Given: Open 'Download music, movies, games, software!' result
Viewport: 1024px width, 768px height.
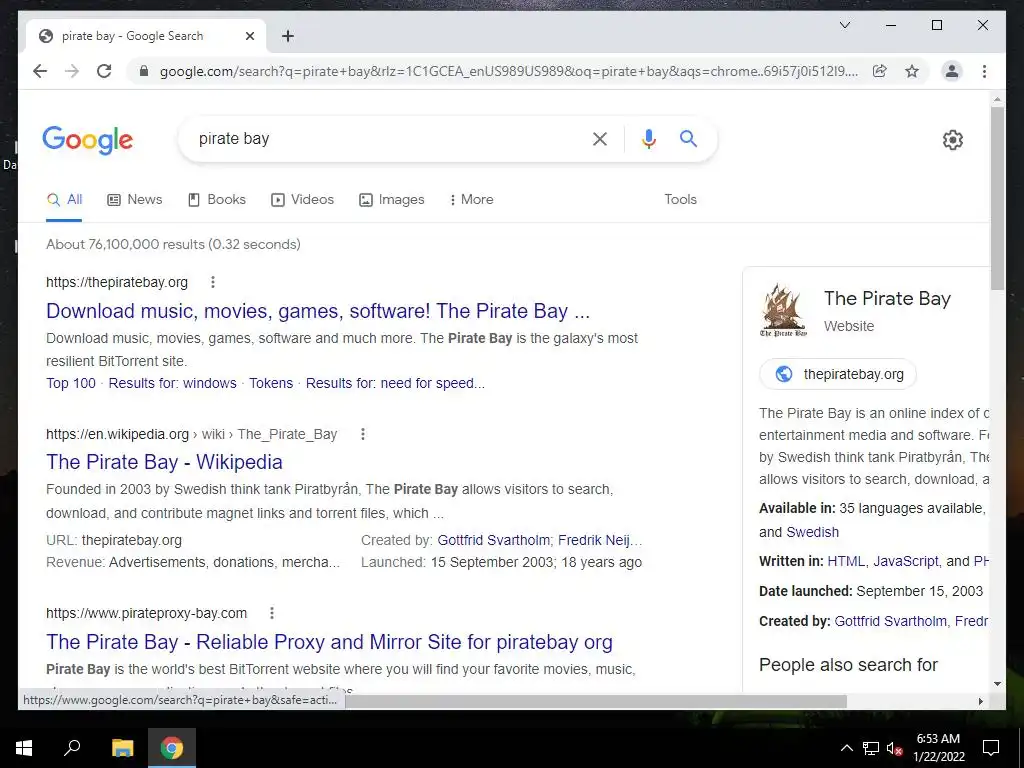Looking at the screenshot, I should 318,311.
